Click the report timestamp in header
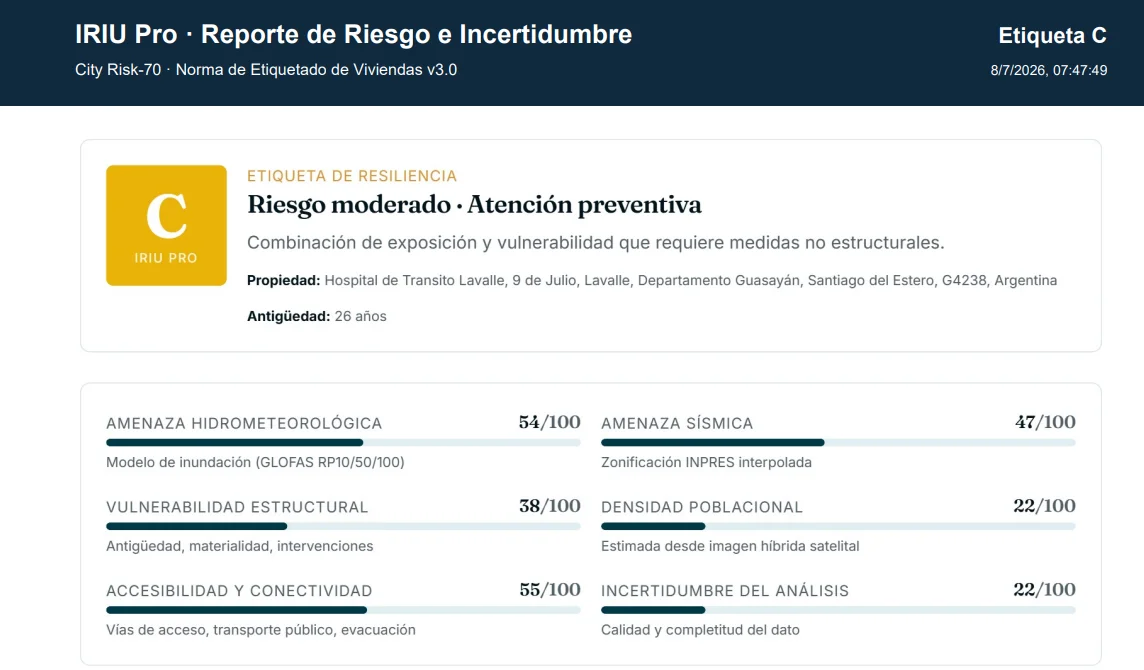 (1048, 70)
